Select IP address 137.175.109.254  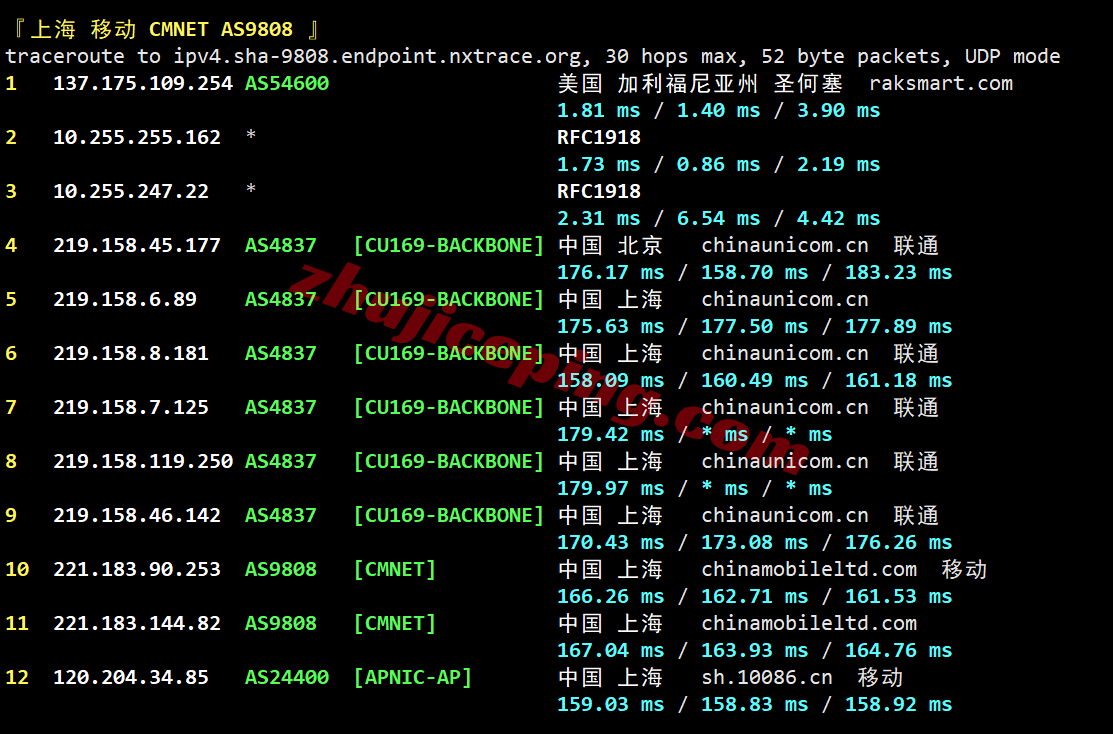click(x=143, y=84)
